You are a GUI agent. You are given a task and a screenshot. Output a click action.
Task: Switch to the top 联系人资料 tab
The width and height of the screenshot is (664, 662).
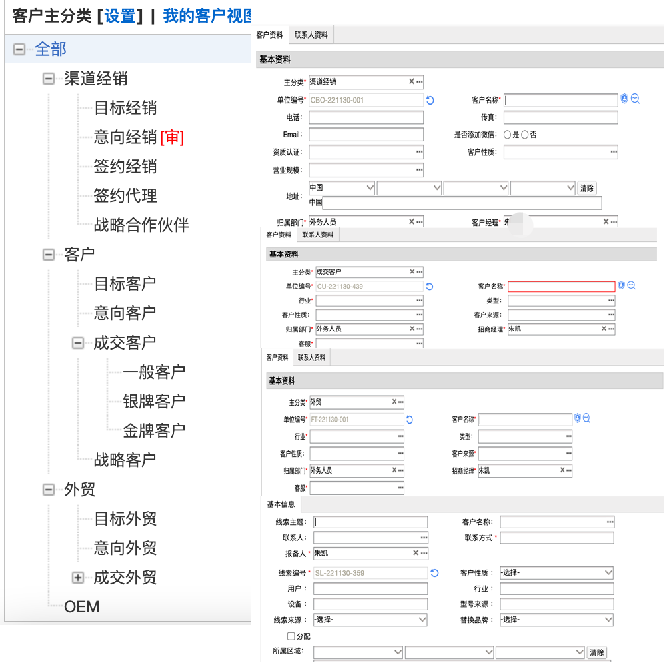[x=312, y=35]
